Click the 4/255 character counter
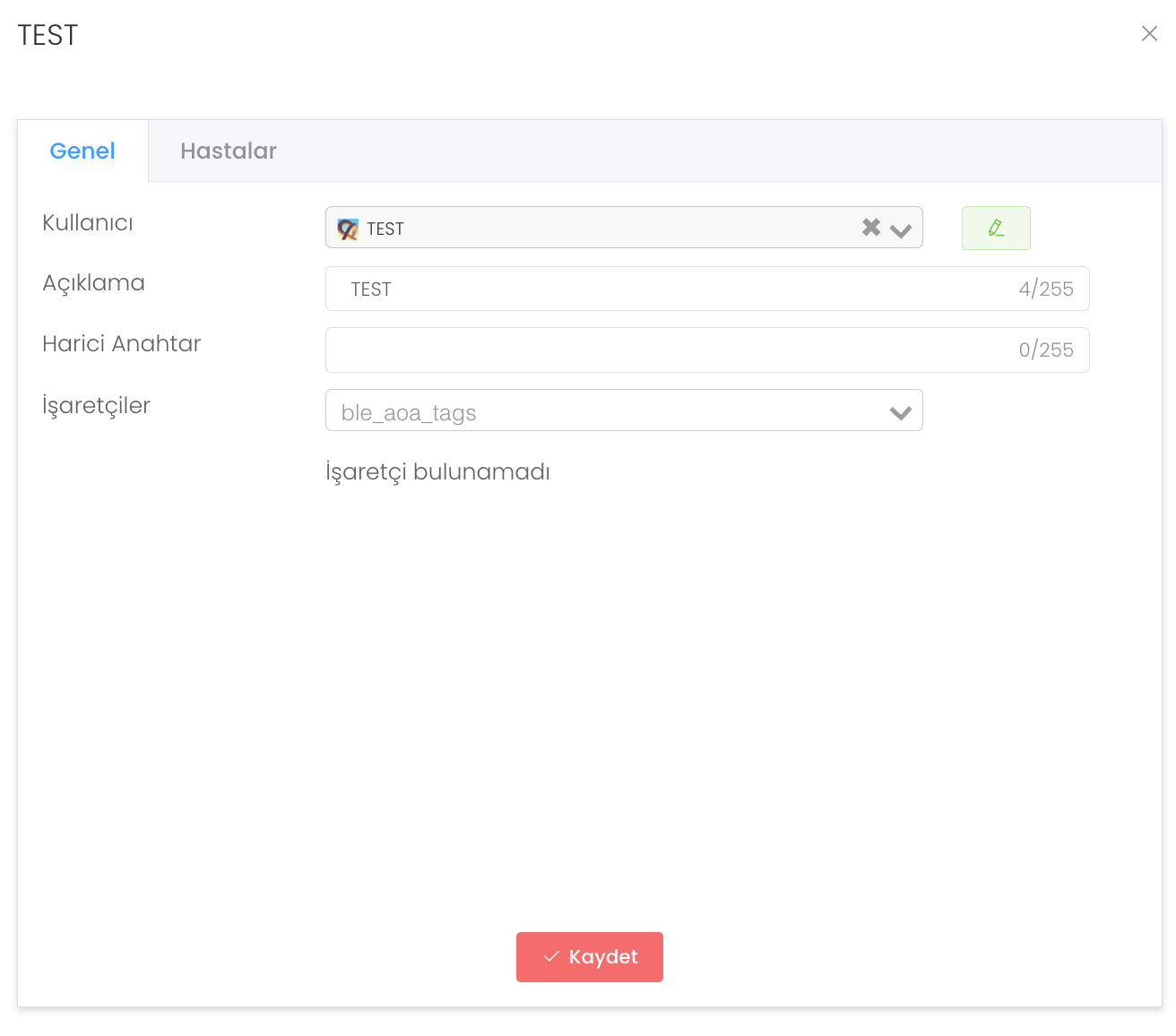This screenshot has height=1036, width=1176. [x=1045, y=289]
